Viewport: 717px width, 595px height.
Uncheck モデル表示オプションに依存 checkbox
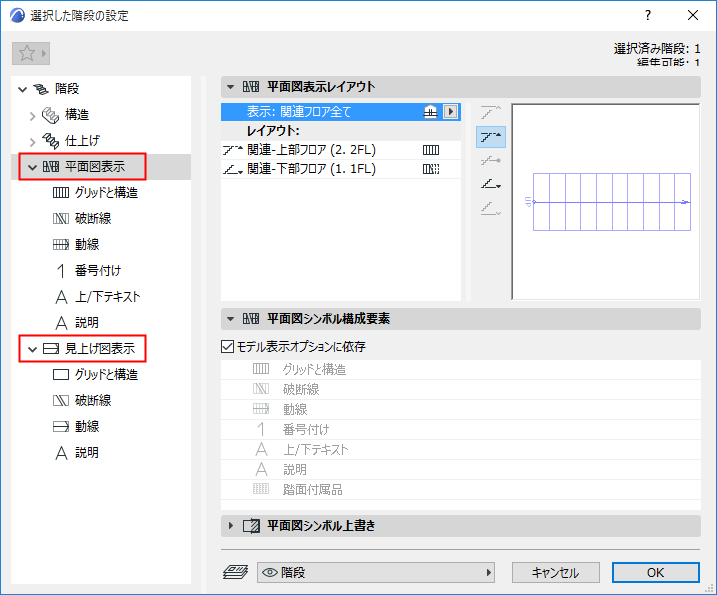(x=228, y=347)
